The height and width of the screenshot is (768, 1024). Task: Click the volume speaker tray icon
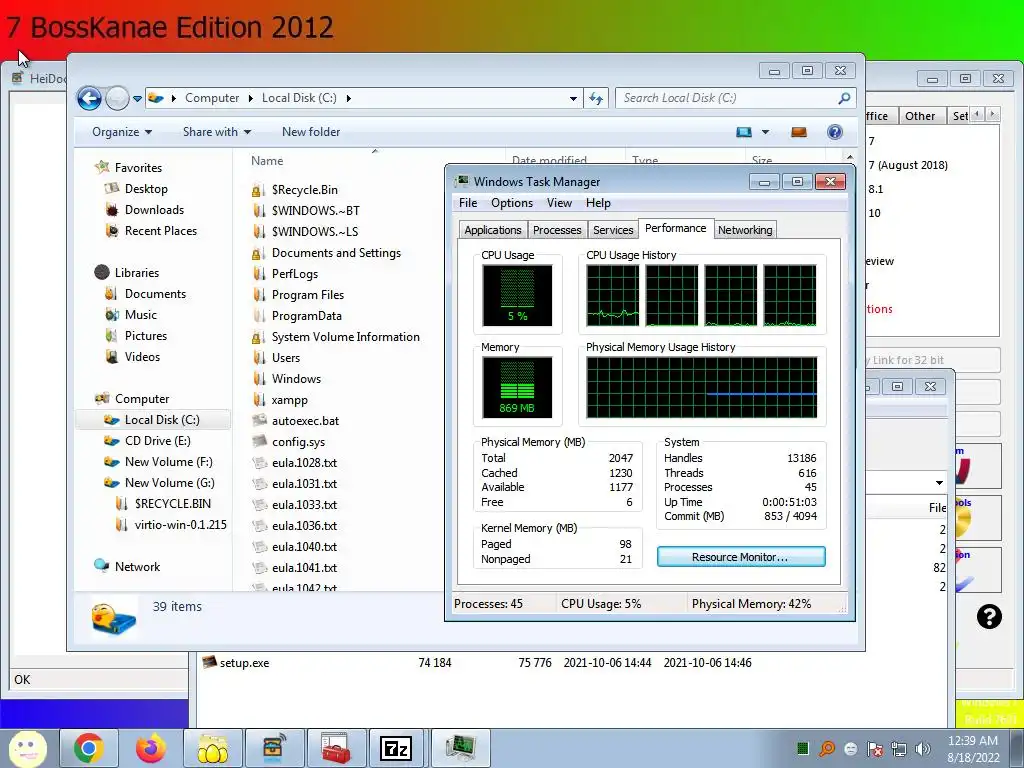923,749
